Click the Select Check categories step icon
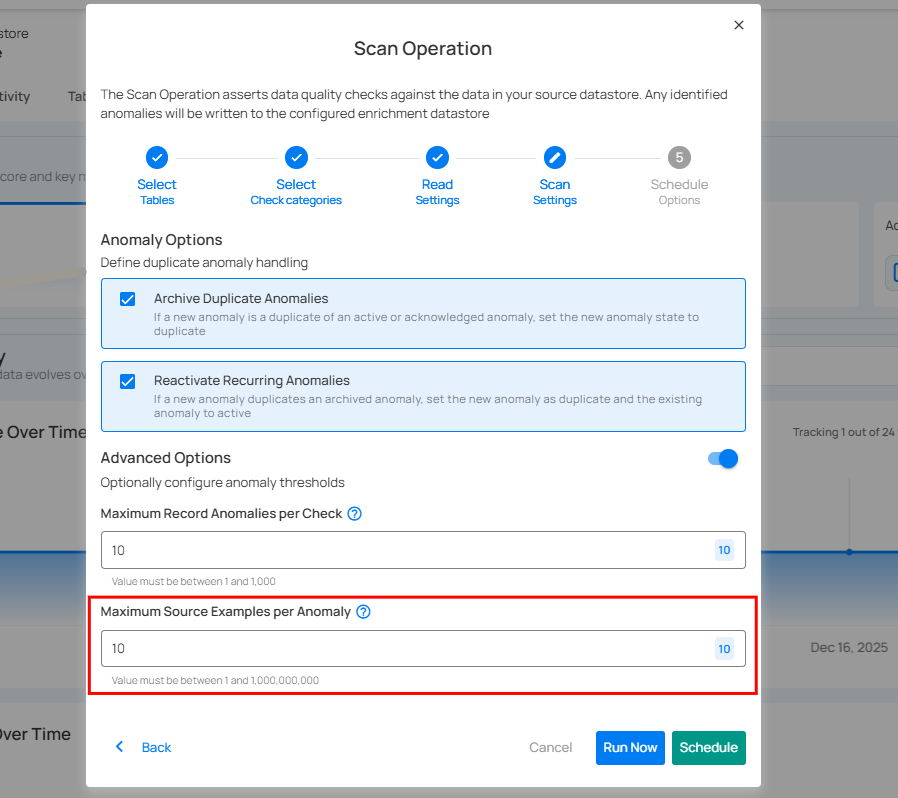898x798 pixels. tap(296, 157)
